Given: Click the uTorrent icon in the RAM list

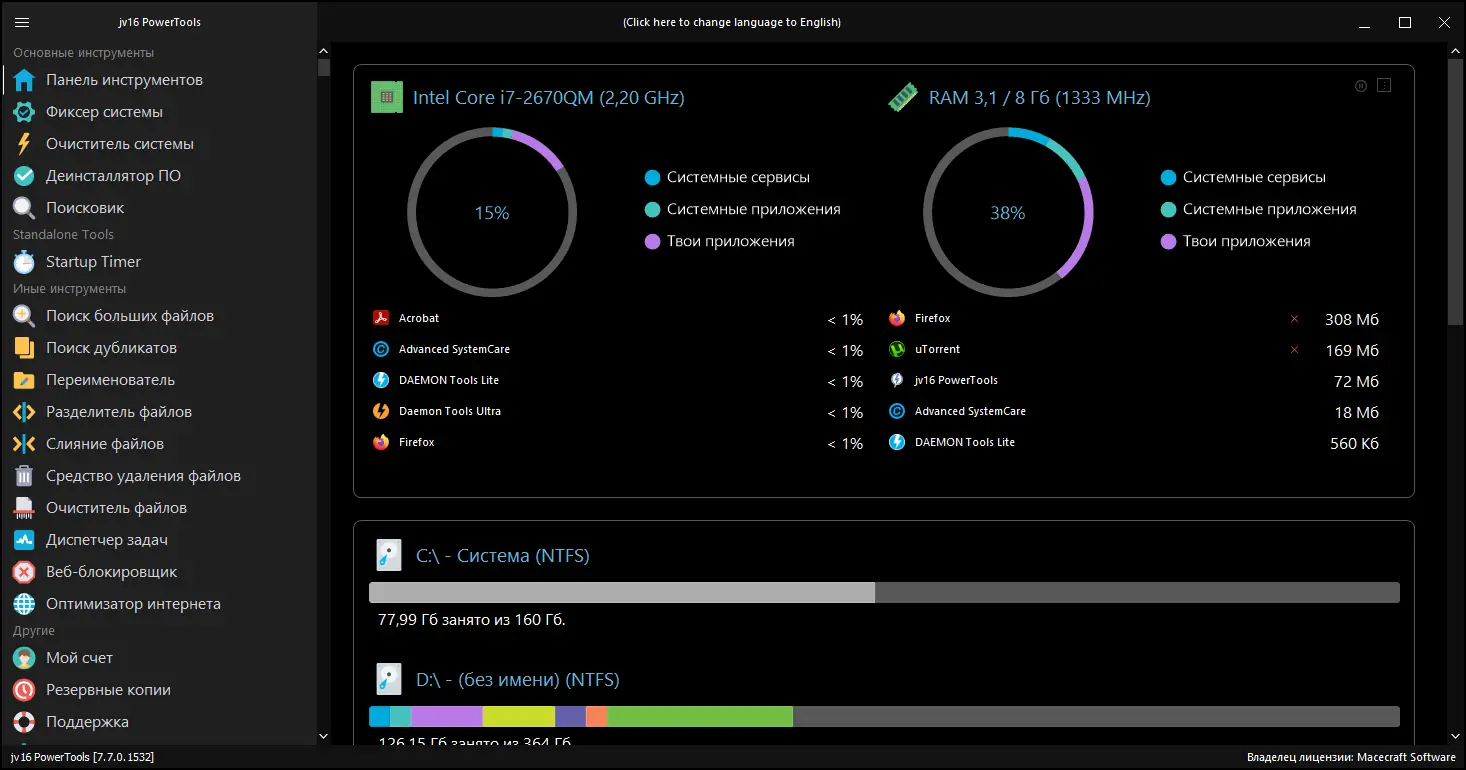Looking at the screenshot, I should coord(897,349).
